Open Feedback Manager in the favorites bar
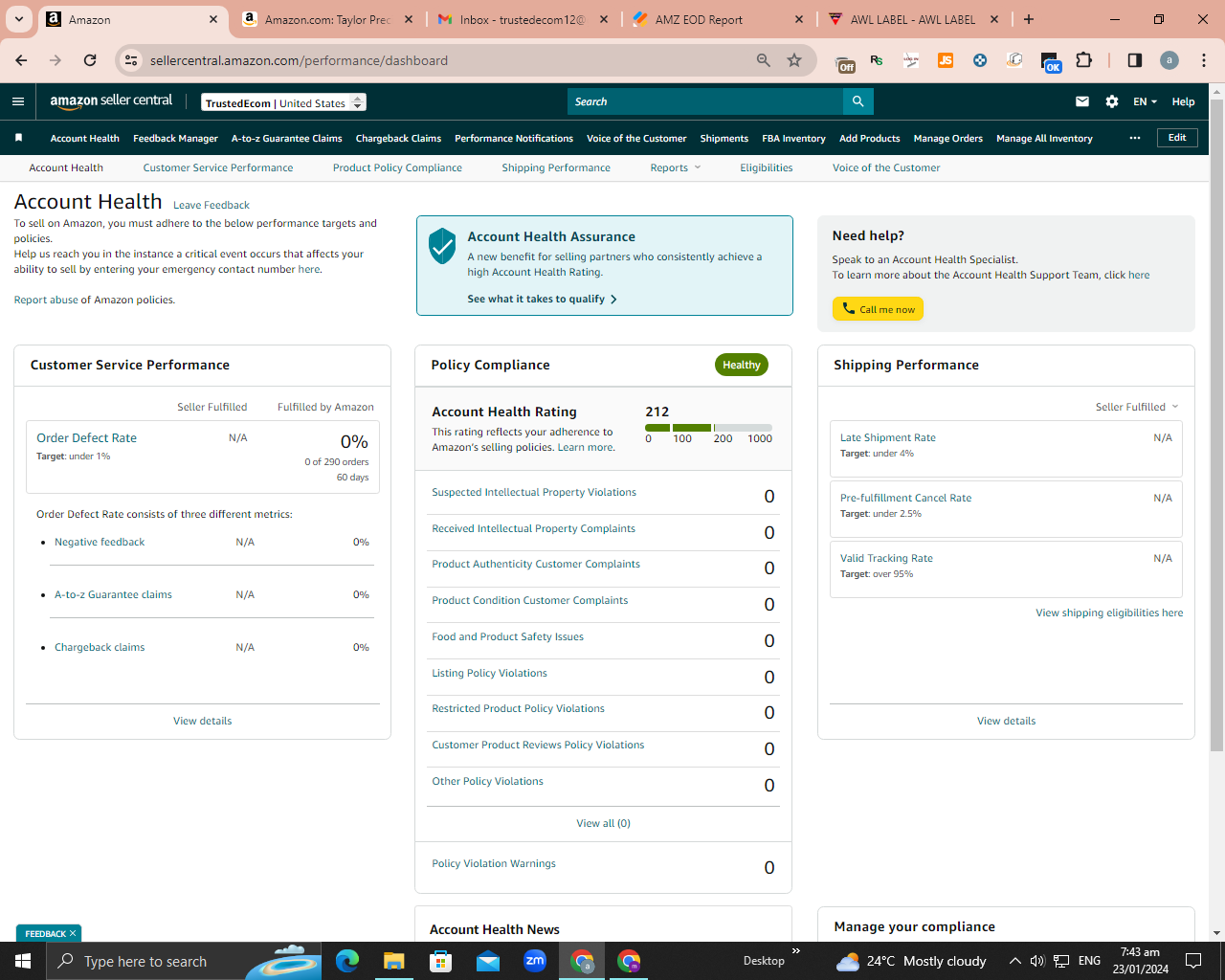 [x=175, y=138]
